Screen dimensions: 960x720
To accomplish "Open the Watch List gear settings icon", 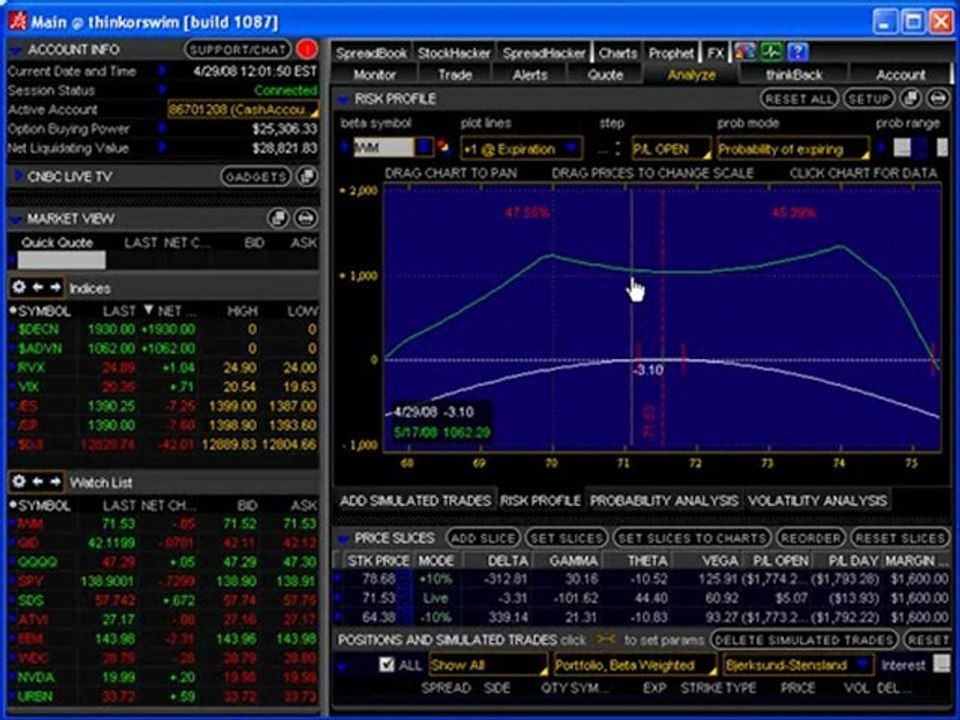I will (x=19, y=481).
